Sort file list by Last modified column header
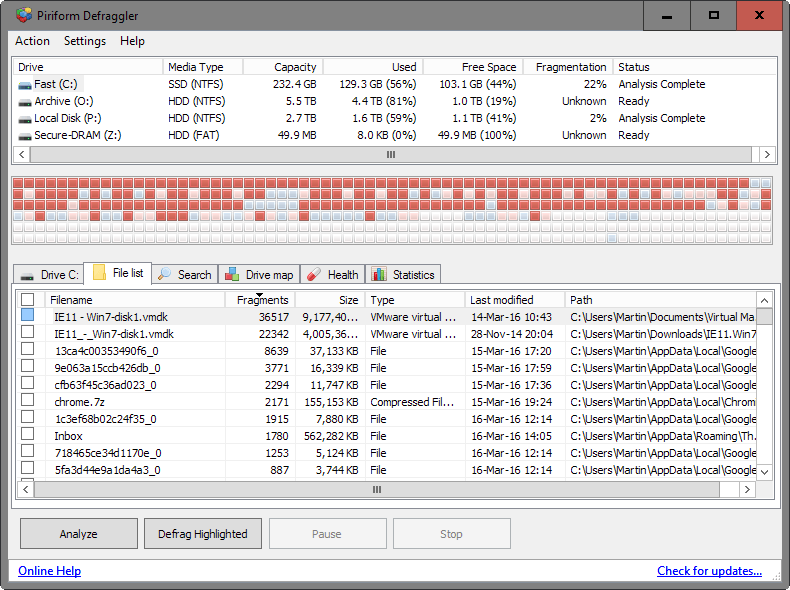This screenshot has height=590, width=790. click(514, 300)
